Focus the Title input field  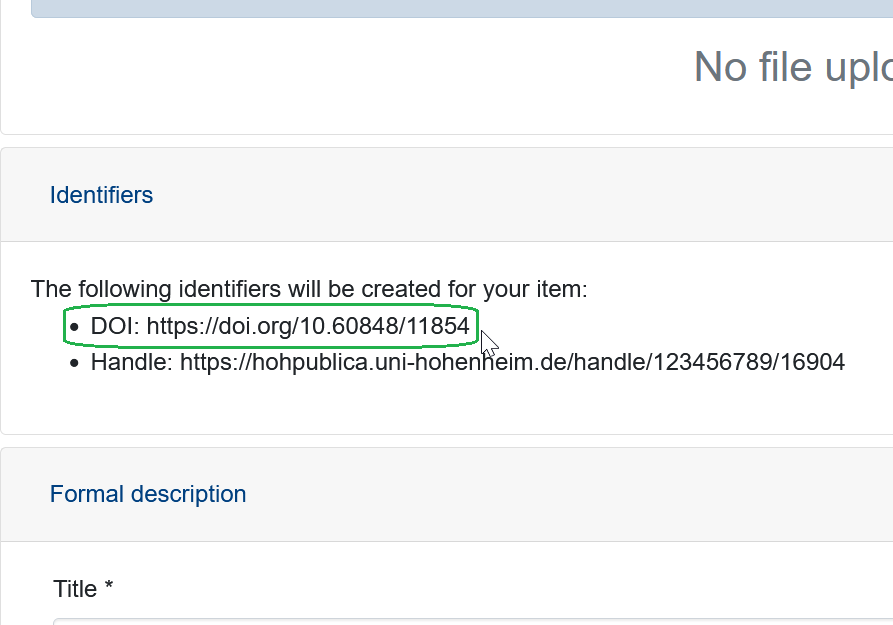(x=470, y=621)
